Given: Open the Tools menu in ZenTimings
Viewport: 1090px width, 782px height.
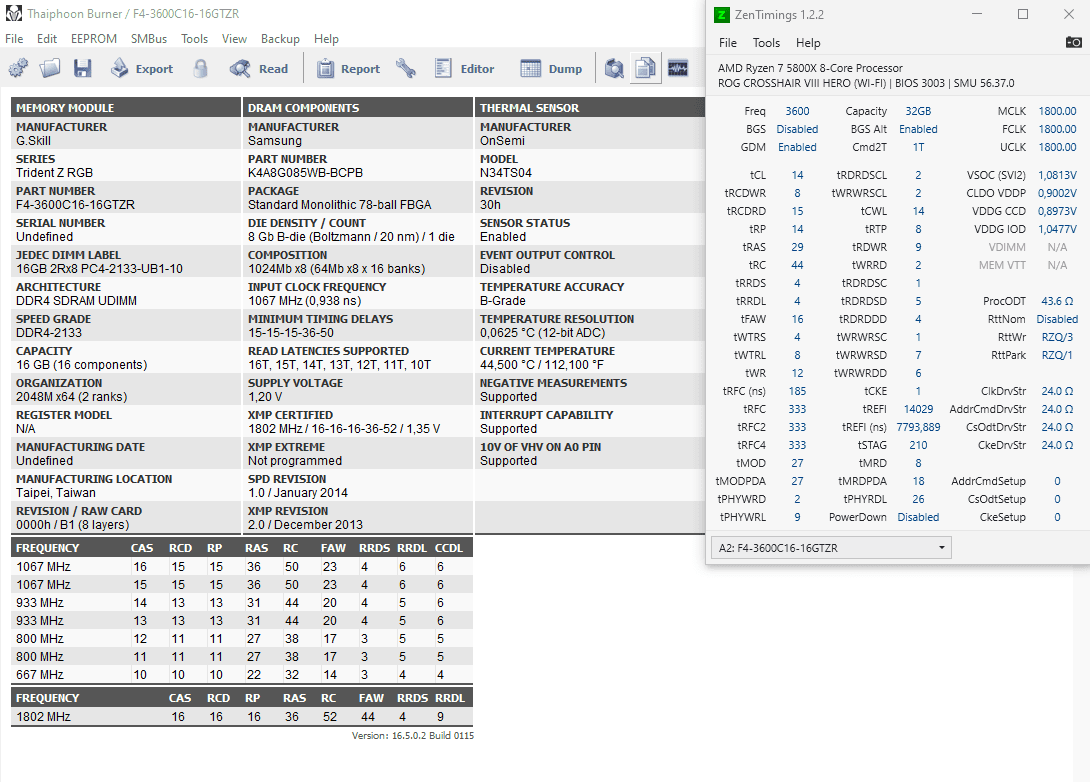Looking at the screenshot, I should 766,43.
